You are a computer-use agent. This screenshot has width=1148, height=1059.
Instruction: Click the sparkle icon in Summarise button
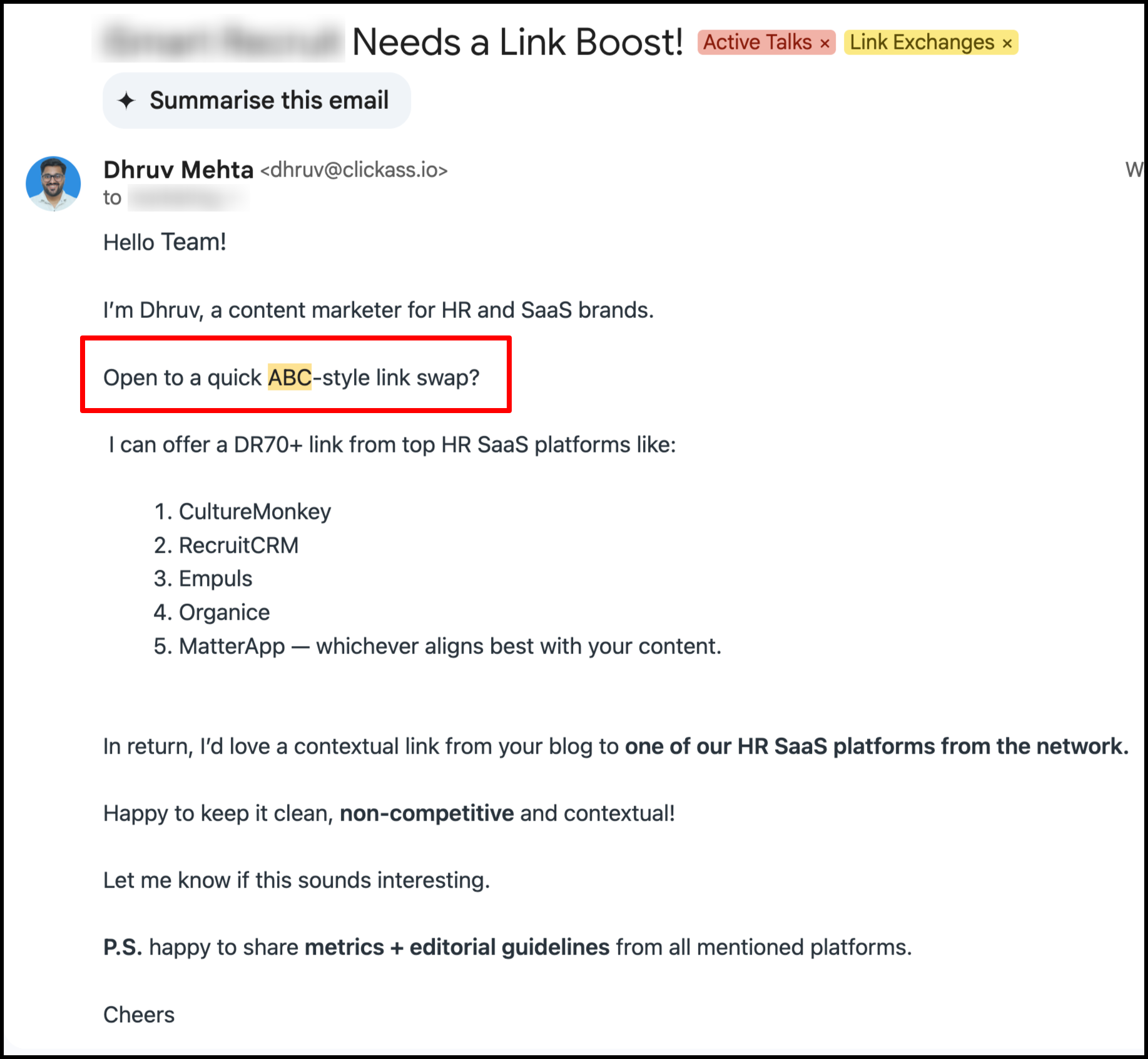click(x=127, y=100)
